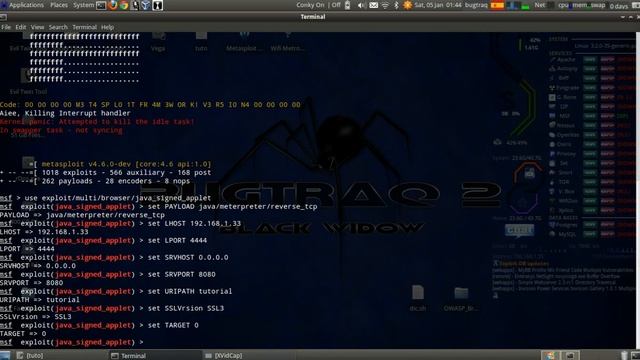Screen dimensions: 640x360
Task: Open the bugtraq user menu
Action: (x=476, y=5)
